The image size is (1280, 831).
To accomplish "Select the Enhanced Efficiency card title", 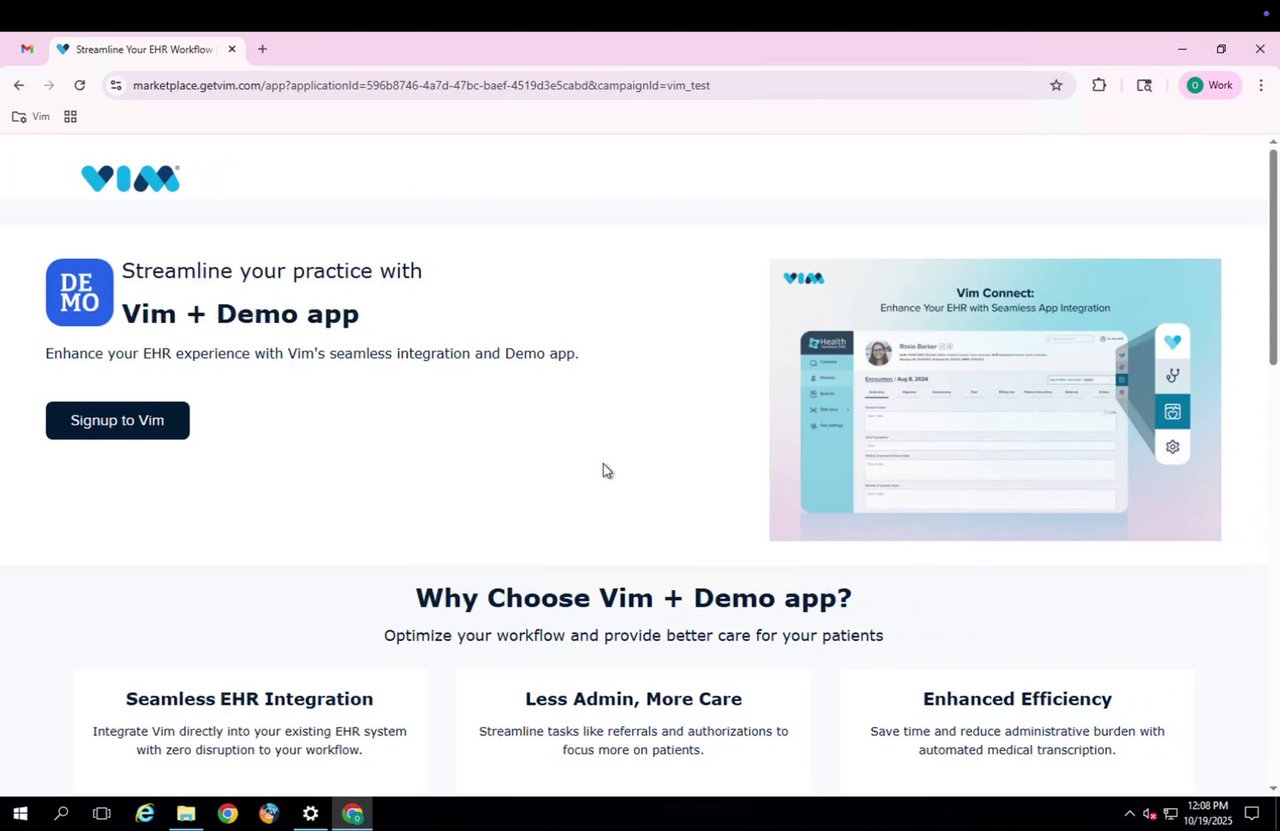I will coord(1017,699).
